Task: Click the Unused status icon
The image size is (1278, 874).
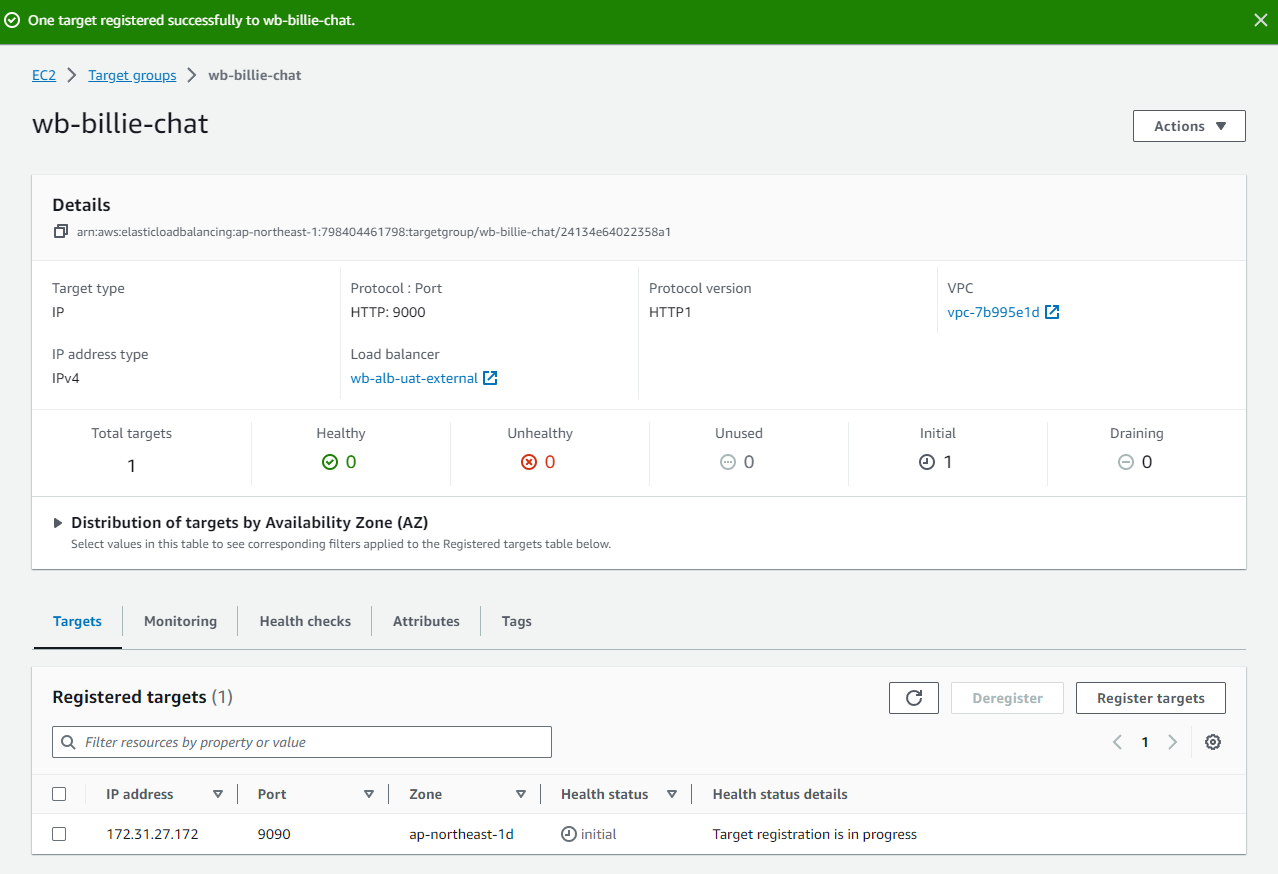Action: point(728,462)
